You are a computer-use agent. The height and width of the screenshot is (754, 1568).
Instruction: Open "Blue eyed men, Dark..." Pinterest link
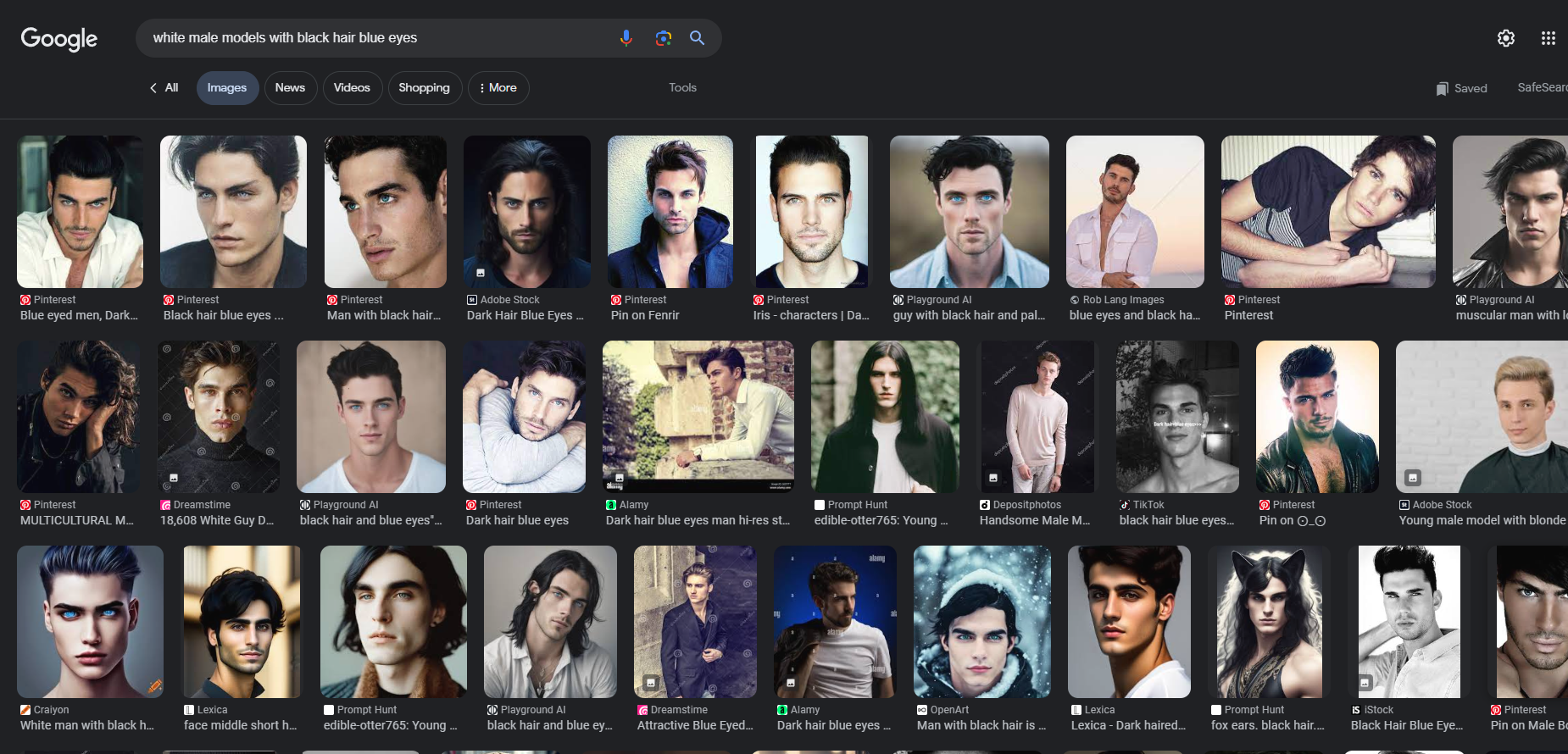79,315
